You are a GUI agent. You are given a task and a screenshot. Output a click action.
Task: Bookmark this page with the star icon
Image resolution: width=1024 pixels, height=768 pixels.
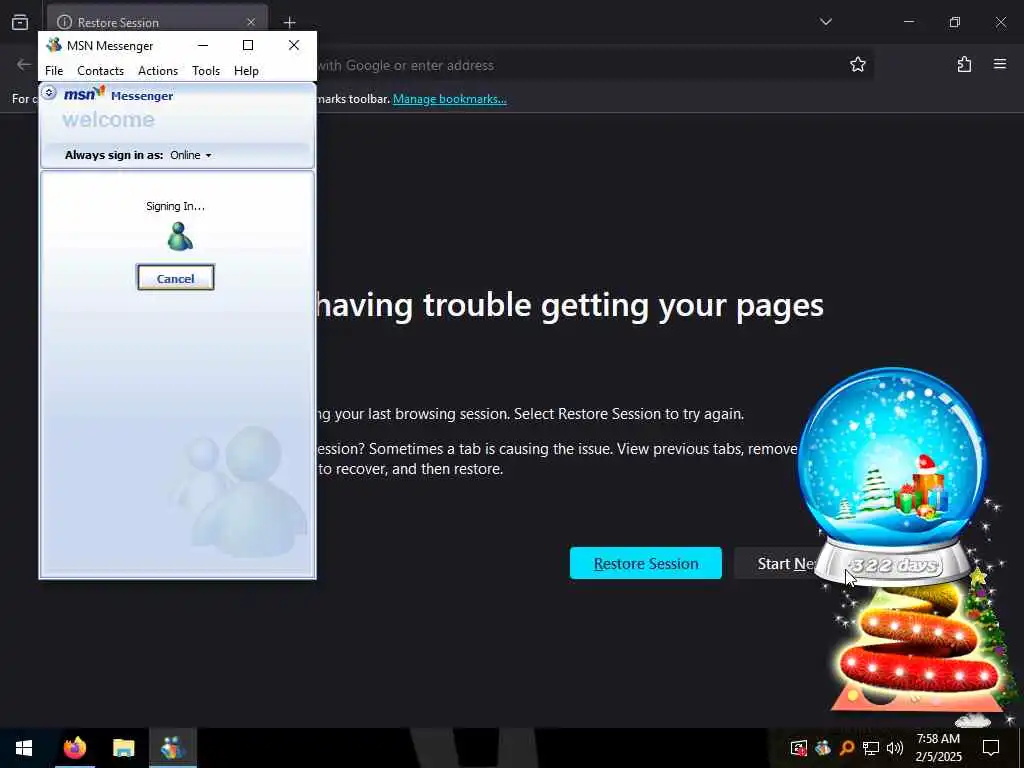tap(857, 64)
